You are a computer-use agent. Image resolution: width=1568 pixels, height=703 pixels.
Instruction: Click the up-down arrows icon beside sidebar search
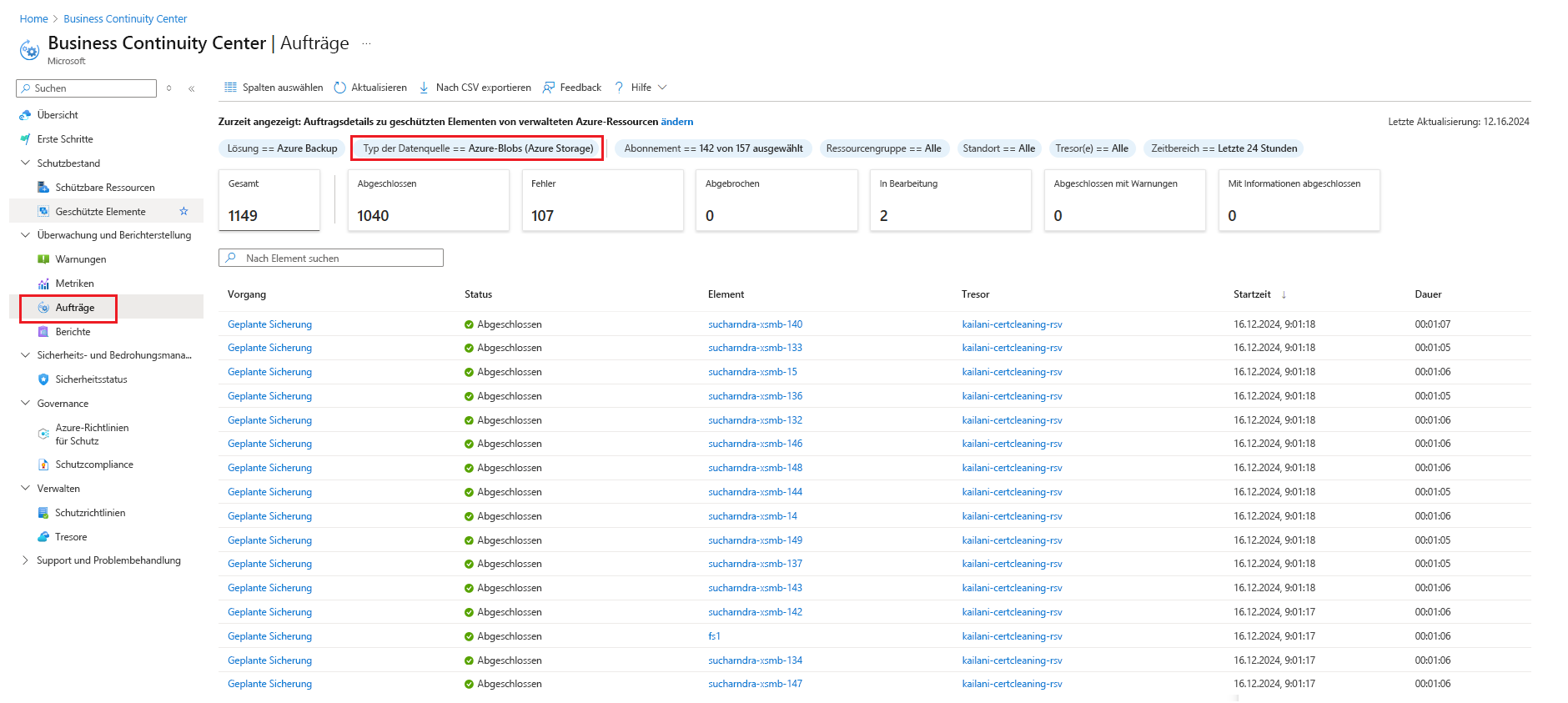coord(169,88)
